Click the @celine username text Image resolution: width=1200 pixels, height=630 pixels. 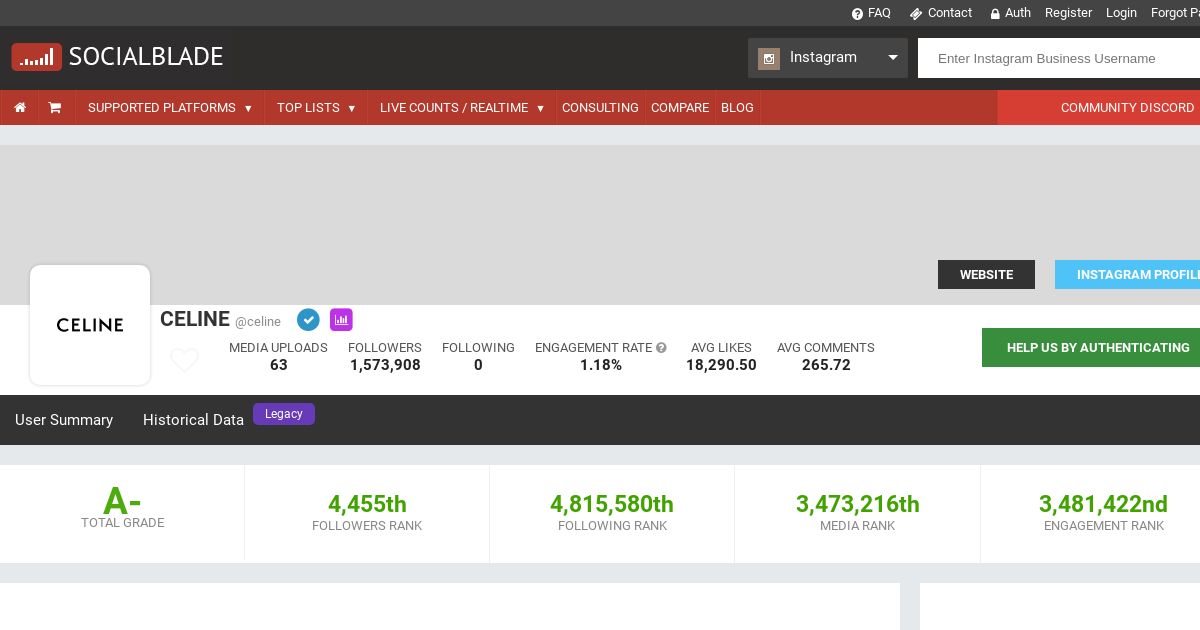click(x=258, y=322)
